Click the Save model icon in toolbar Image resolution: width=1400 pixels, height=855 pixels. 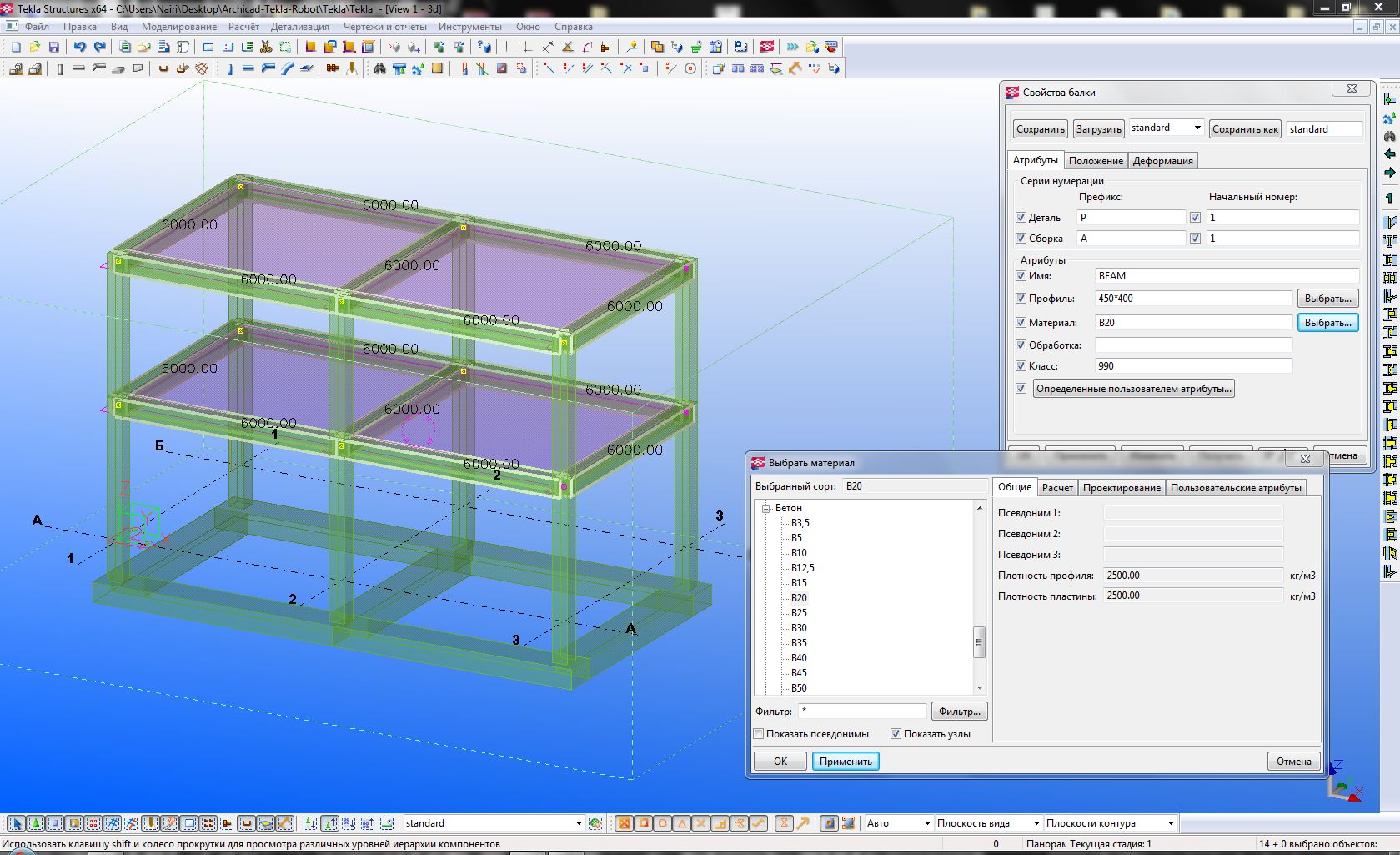click(54, 48)
